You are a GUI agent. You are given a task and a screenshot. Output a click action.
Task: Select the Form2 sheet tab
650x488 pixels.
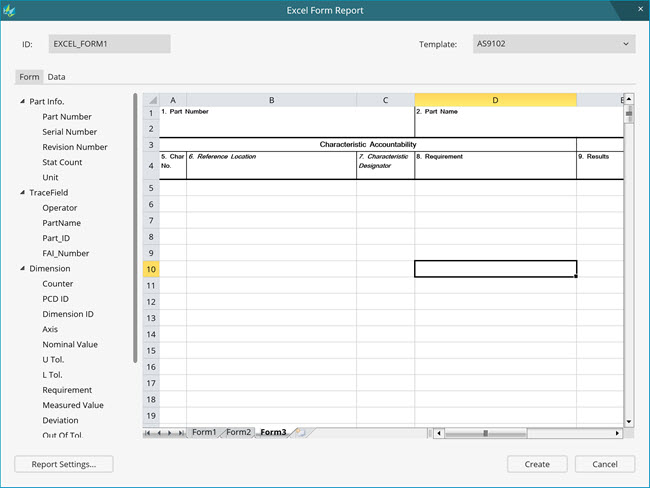coord(238,432)
